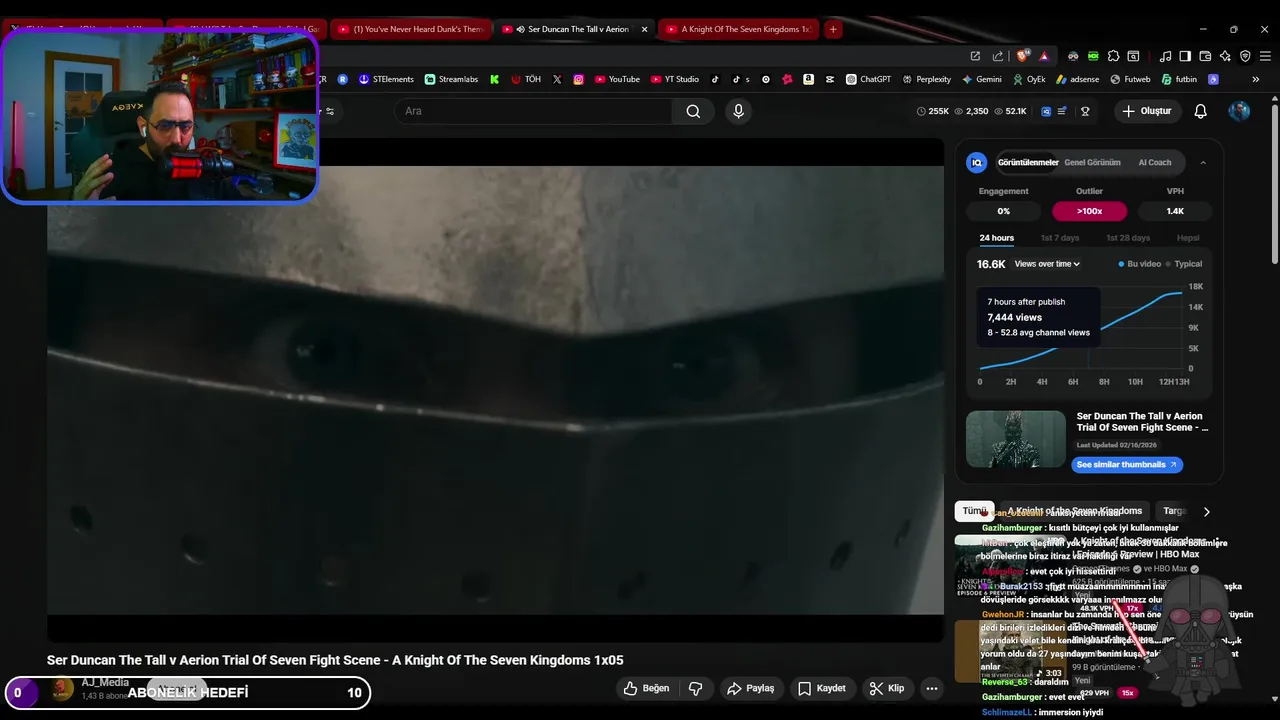The image size is (1280, 720).
Task: Open the Amazon bookmark icon
Action: [x=808, y=79]
